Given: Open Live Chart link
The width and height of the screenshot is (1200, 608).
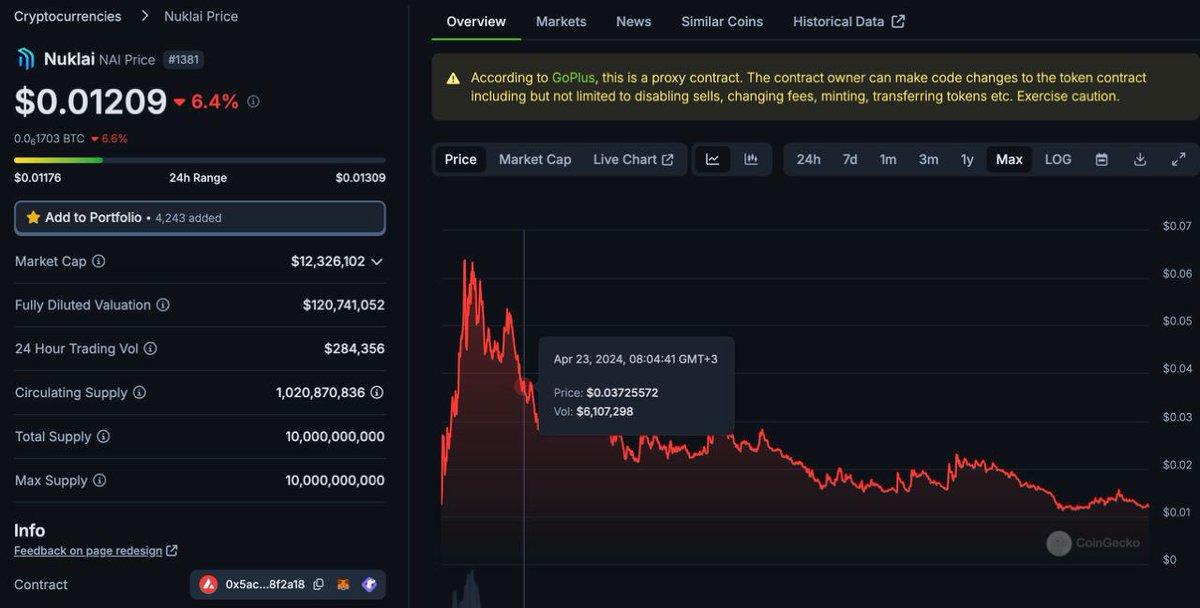Looking at the screenshot, I should 633,160.
